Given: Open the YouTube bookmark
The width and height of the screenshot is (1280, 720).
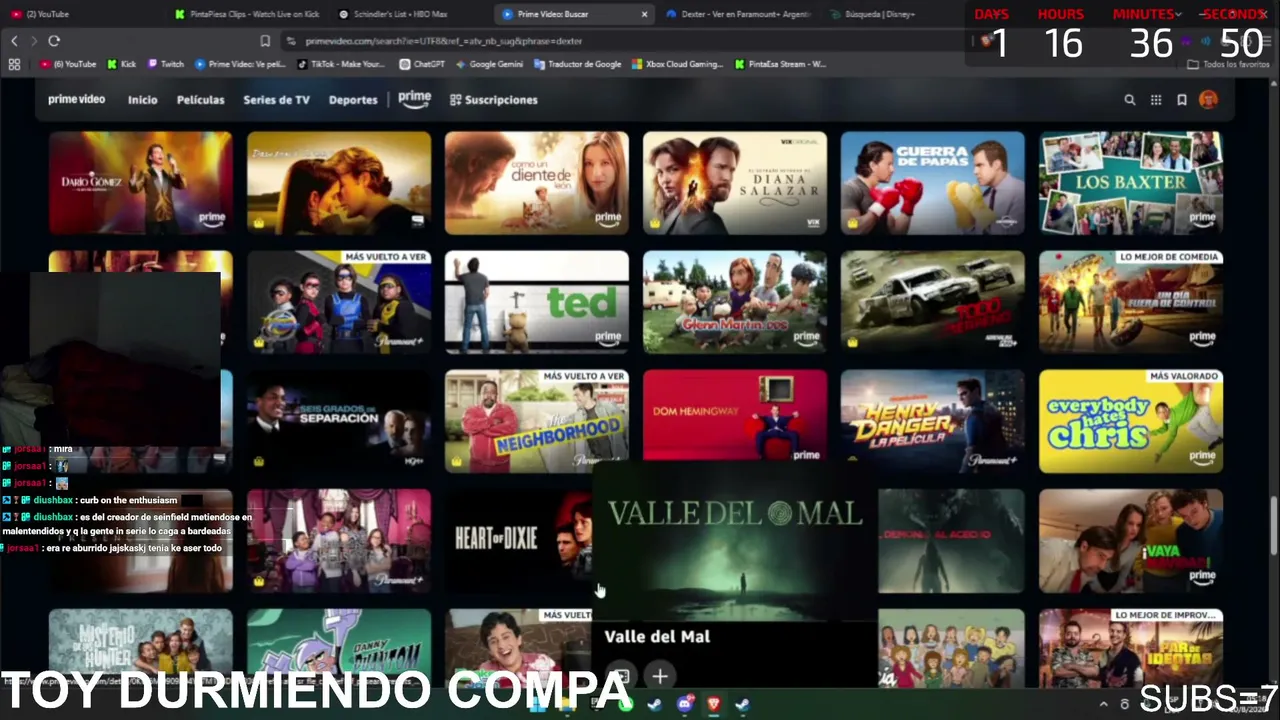Looking at the screenshot, I should (x=69, y=64).
